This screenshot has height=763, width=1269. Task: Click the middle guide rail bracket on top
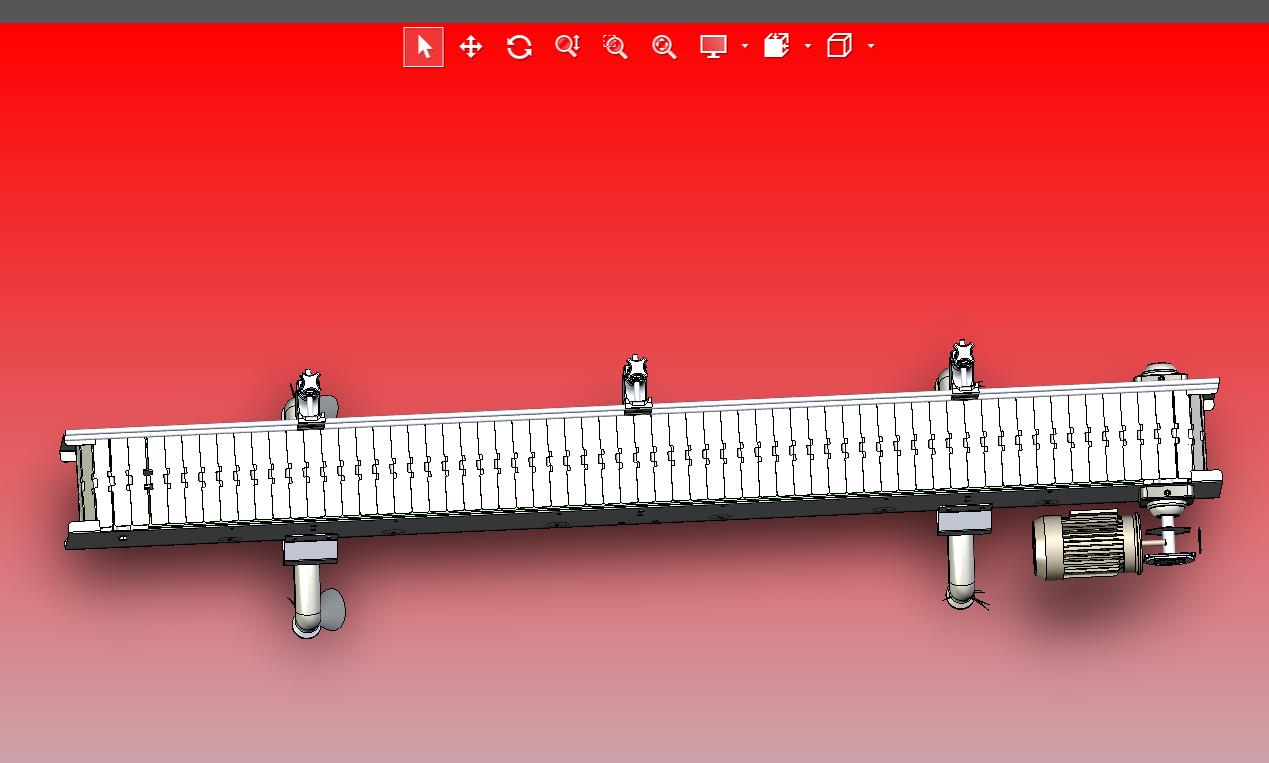click(x=636, y=384)
